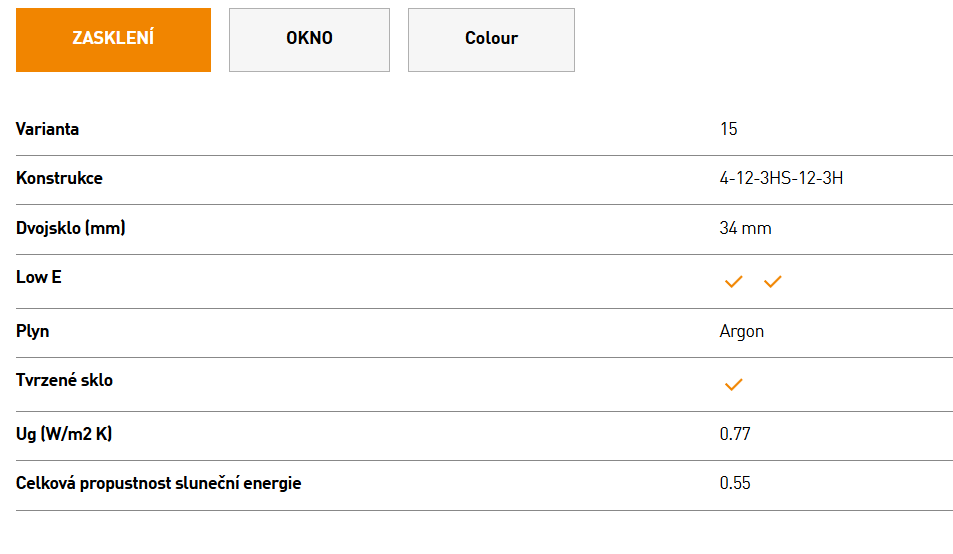
Task: Click the second Low E checkmark icon
Action: pyautogui.click(x=772, y=281)
